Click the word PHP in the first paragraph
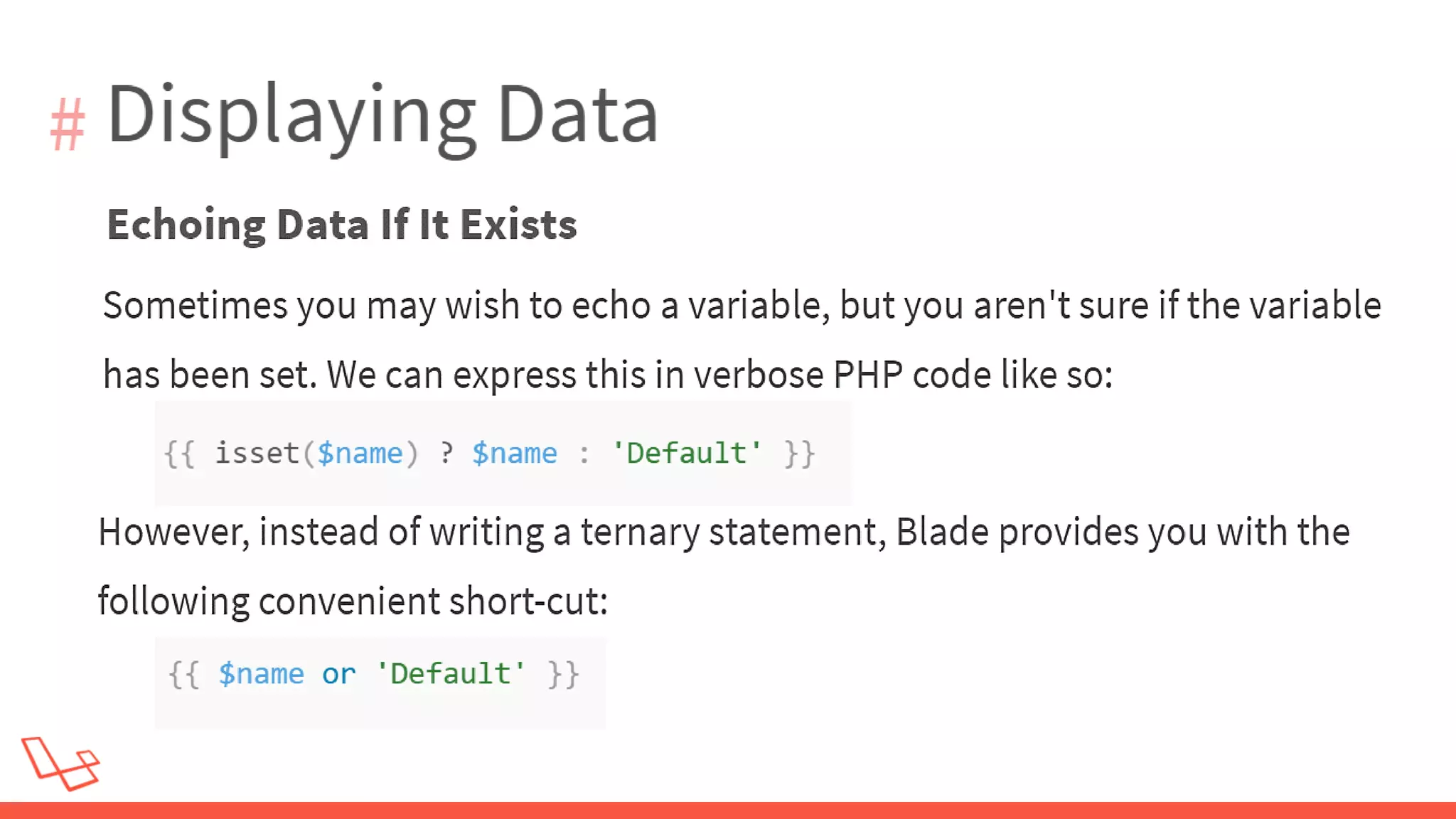1456x819 pixels. tap(868, 375)
